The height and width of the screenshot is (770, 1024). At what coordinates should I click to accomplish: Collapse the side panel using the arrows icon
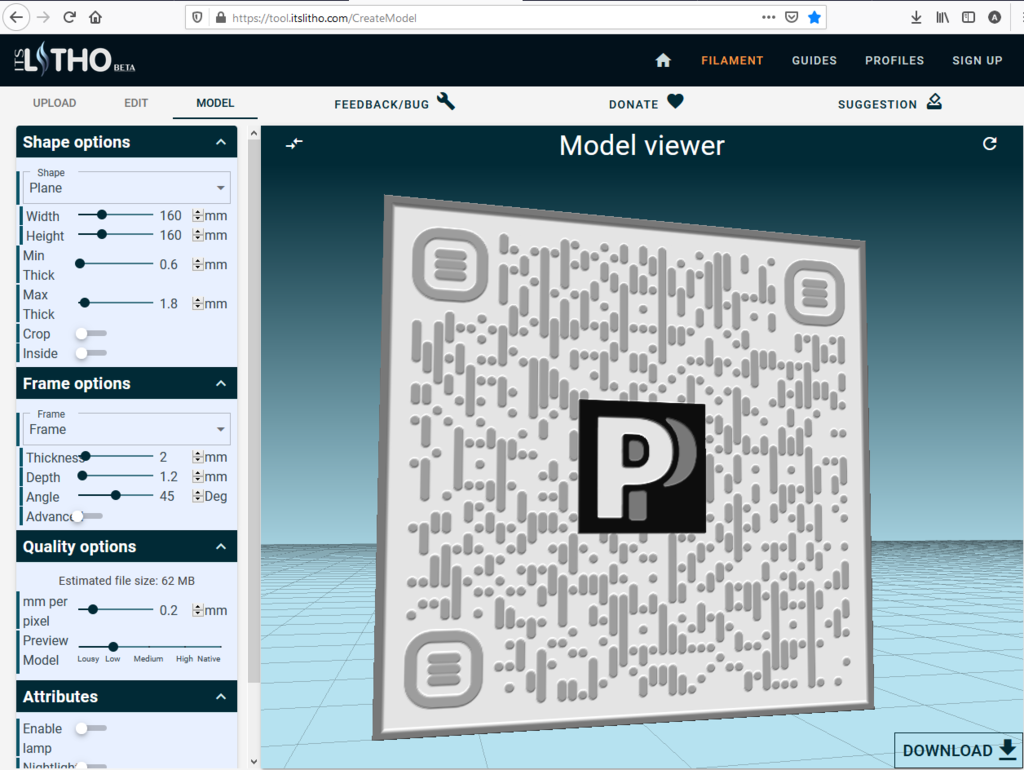coord(294,143)
